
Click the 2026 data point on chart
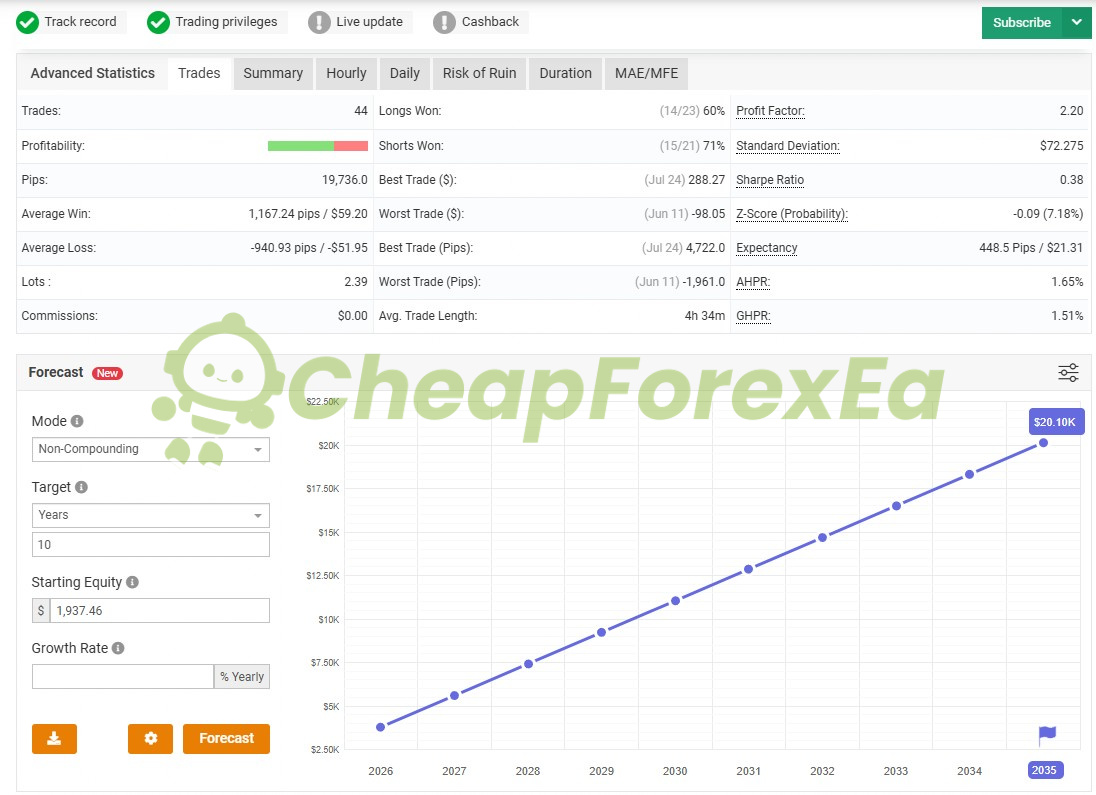pos(380,727)
